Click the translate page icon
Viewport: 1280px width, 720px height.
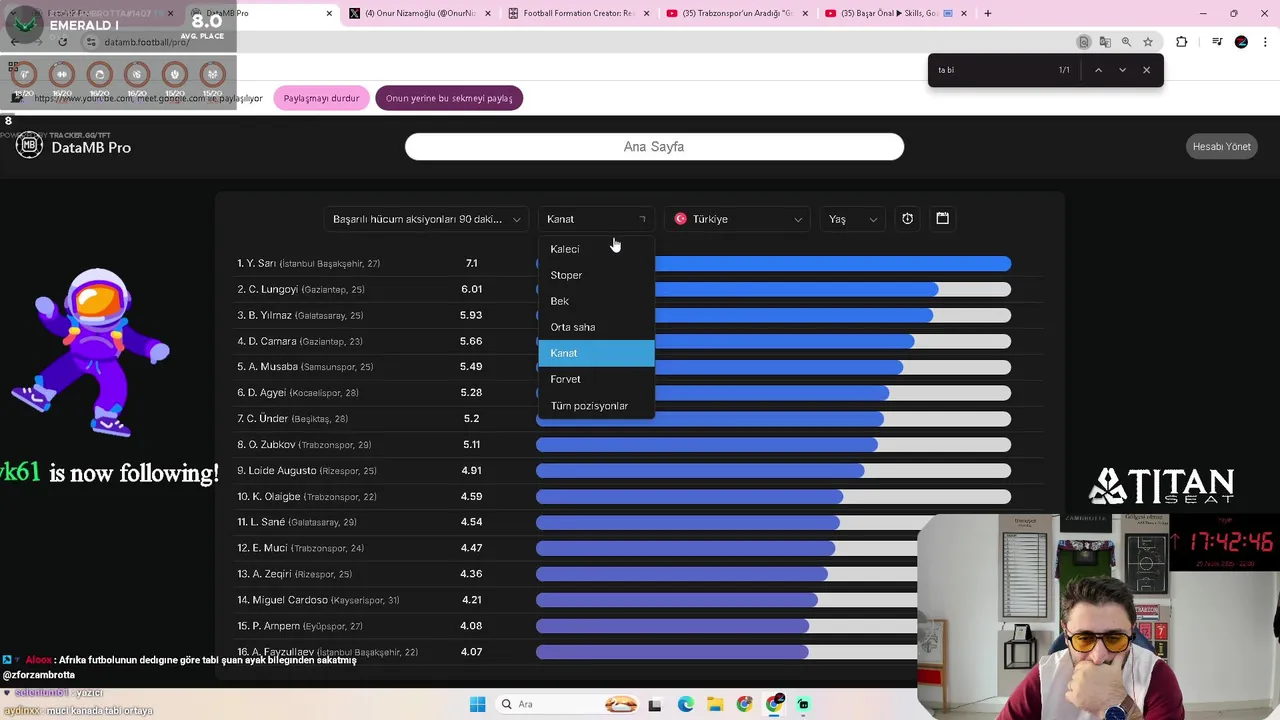1105,42
